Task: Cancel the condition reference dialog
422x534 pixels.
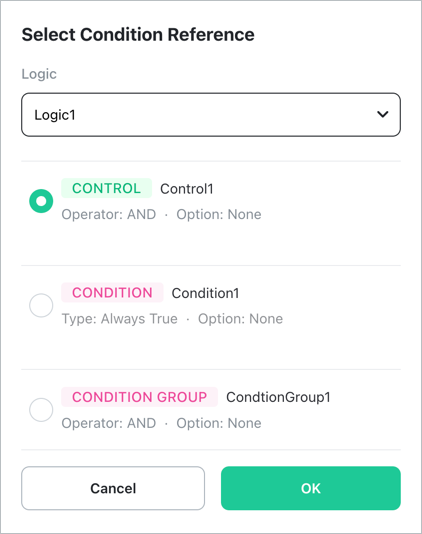Action: 113,488
